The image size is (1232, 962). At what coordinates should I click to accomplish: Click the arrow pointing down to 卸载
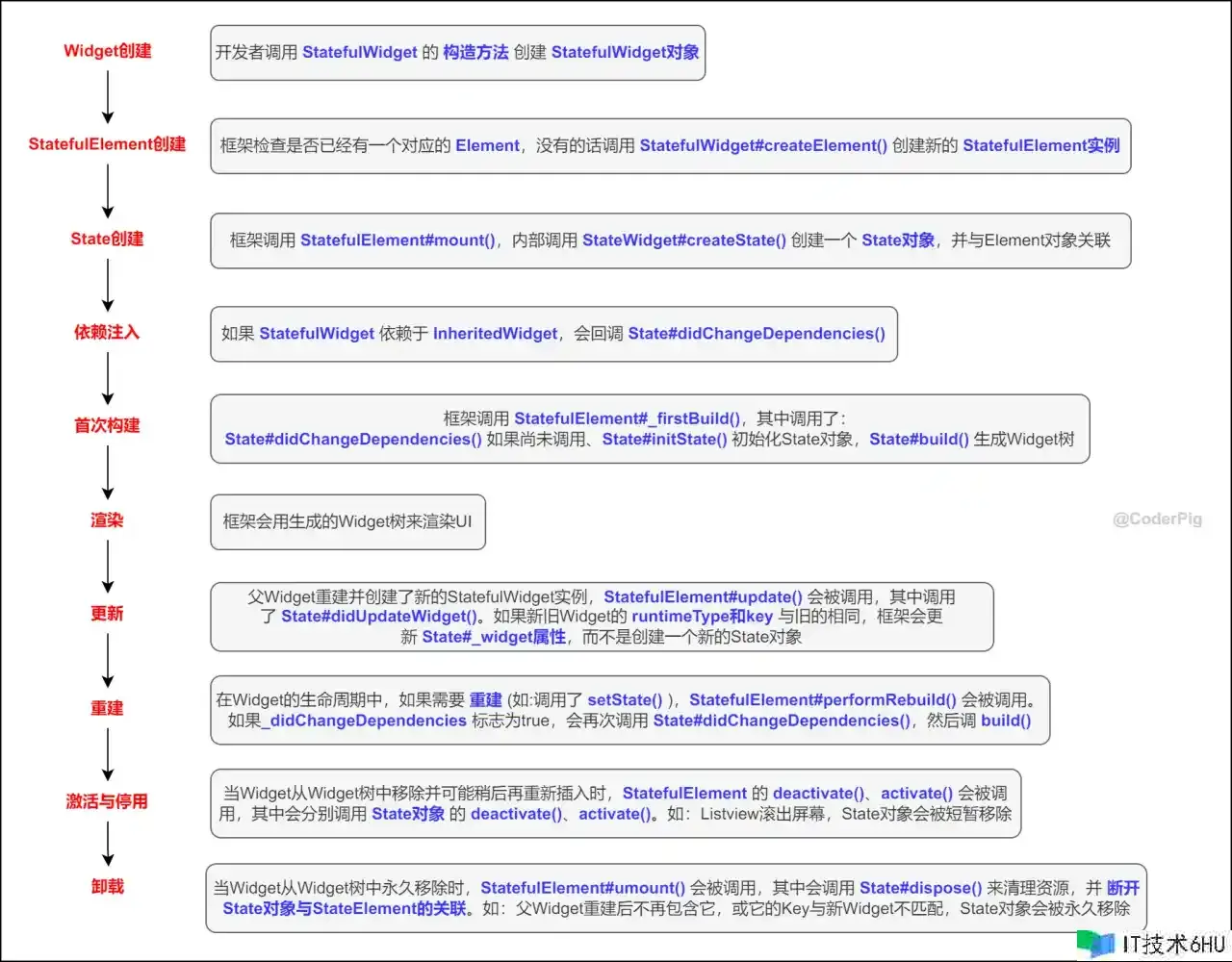pos(108,845)
